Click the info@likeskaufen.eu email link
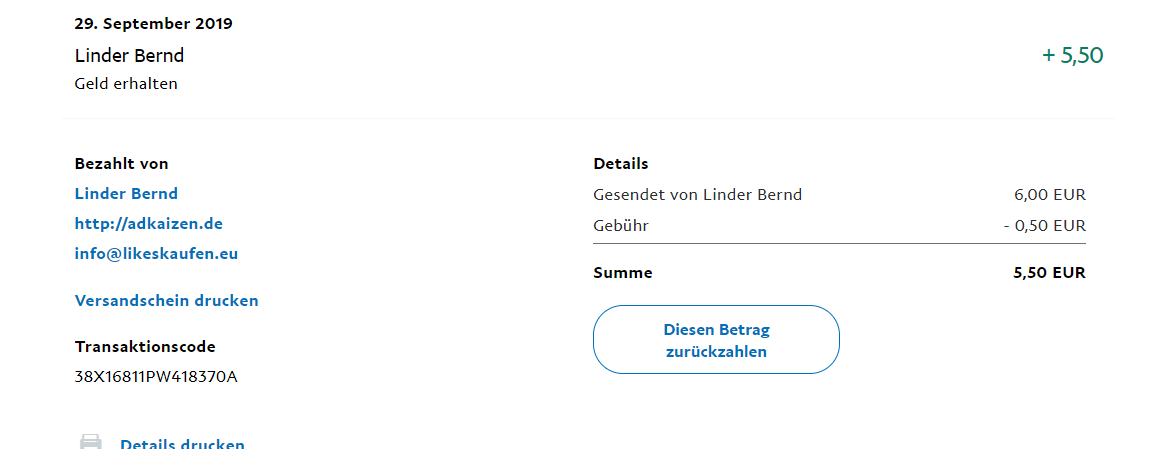This screenshot has height=449, width=1157. pyautogui.click(x=156, y=254)
